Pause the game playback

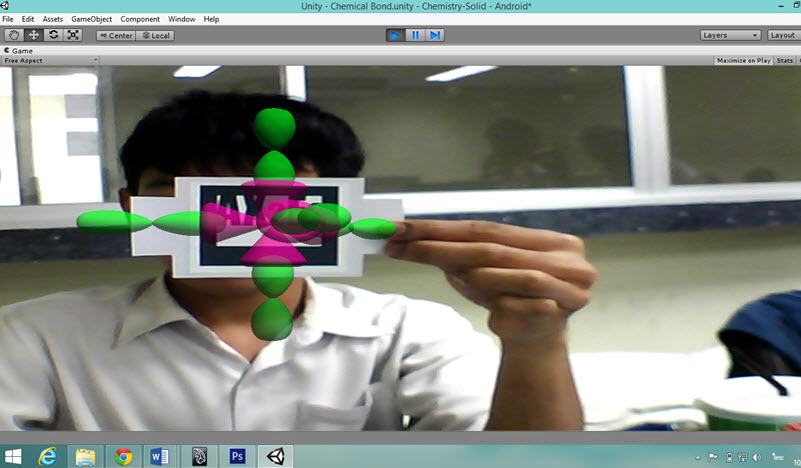[415, 35]
